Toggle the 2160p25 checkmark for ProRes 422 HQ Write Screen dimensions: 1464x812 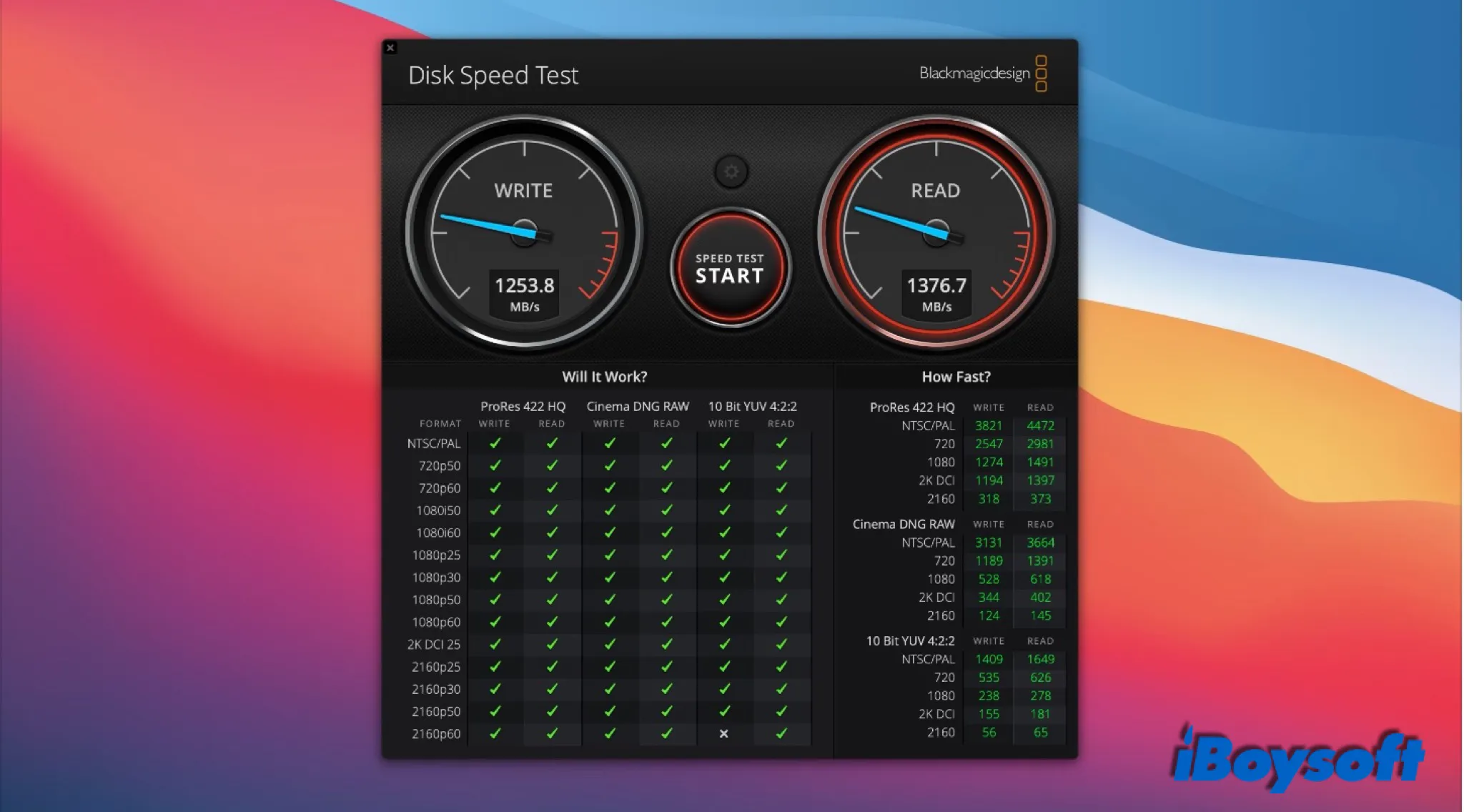[493, 666]
